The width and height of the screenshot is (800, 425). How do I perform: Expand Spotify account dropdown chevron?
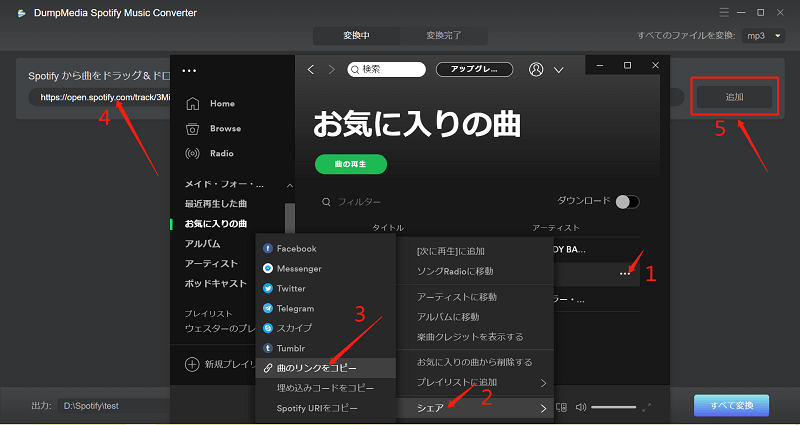coord(559,70)
